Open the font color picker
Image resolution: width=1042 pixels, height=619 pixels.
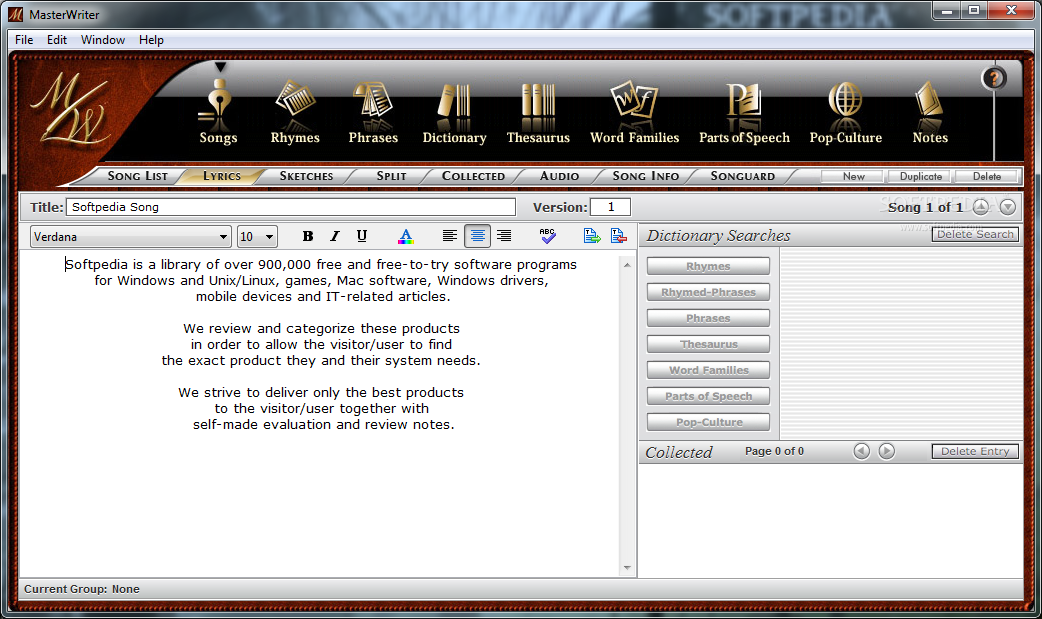point(405,236)
